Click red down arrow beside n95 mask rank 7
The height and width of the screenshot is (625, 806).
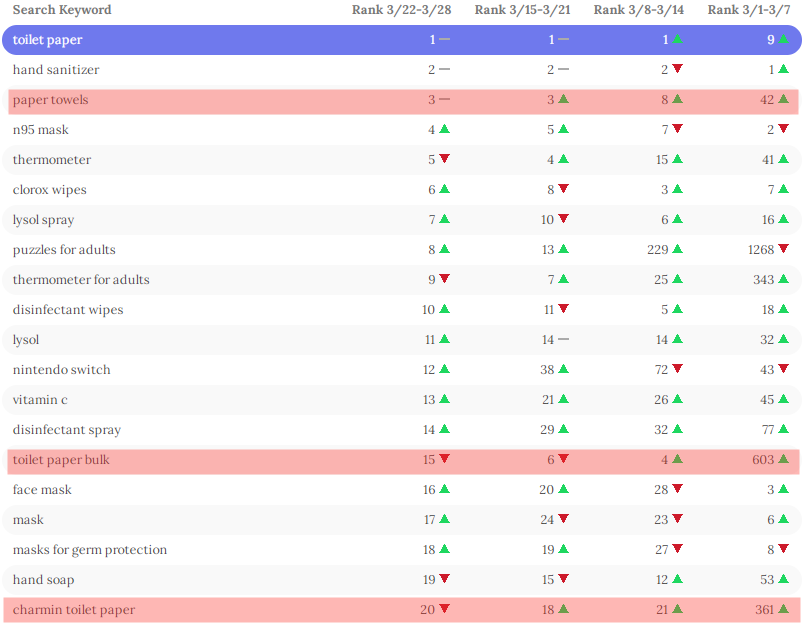pos(677,128)
